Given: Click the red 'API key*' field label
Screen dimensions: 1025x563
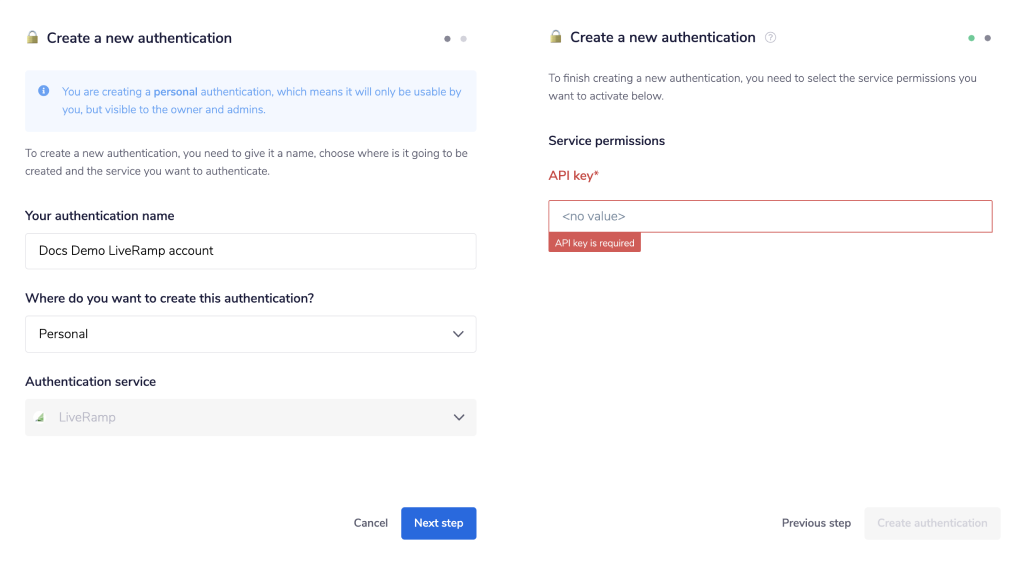Looking at the screenshot, I should [573, 176].
